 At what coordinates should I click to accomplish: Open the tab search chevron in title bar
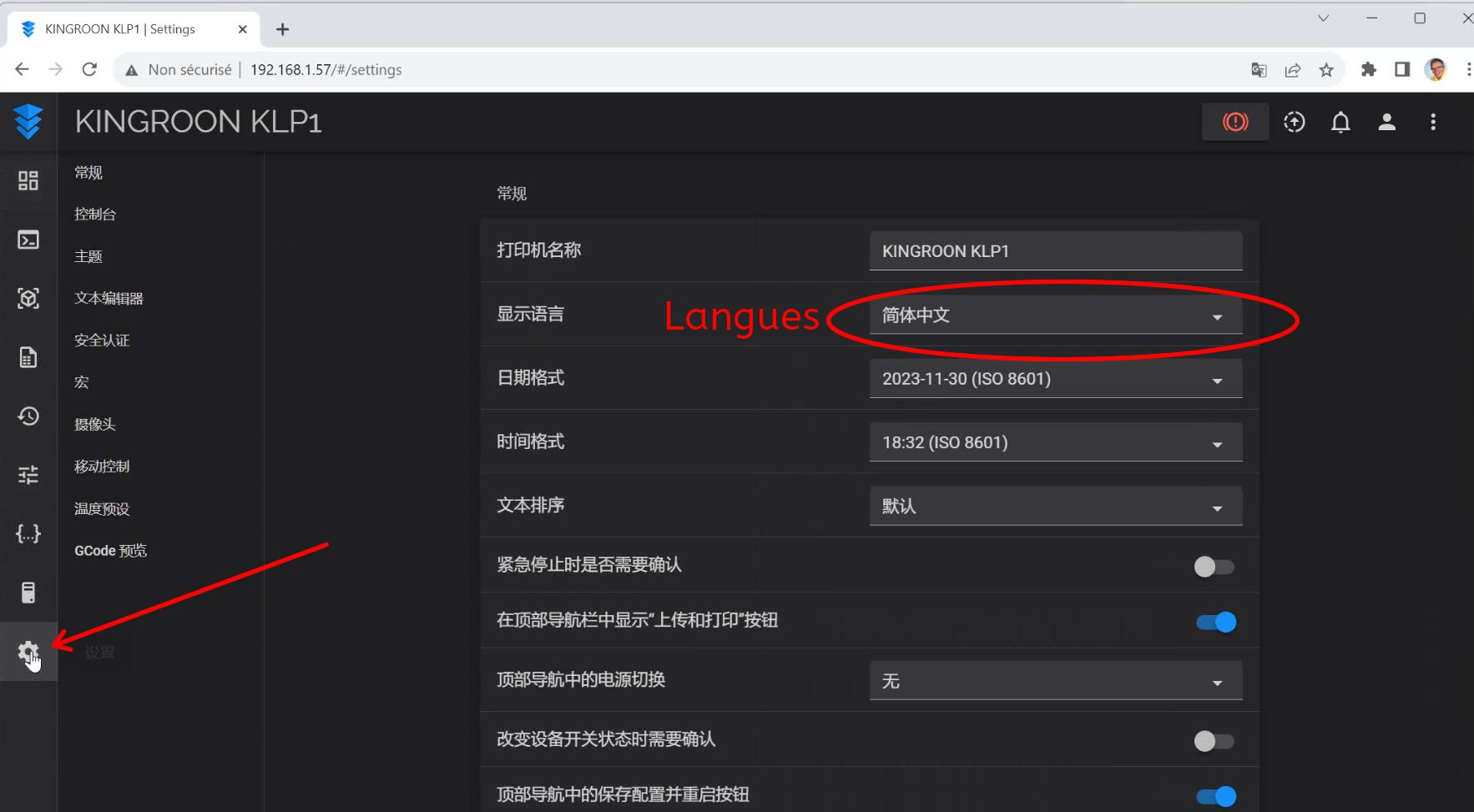click(1323, 18)
